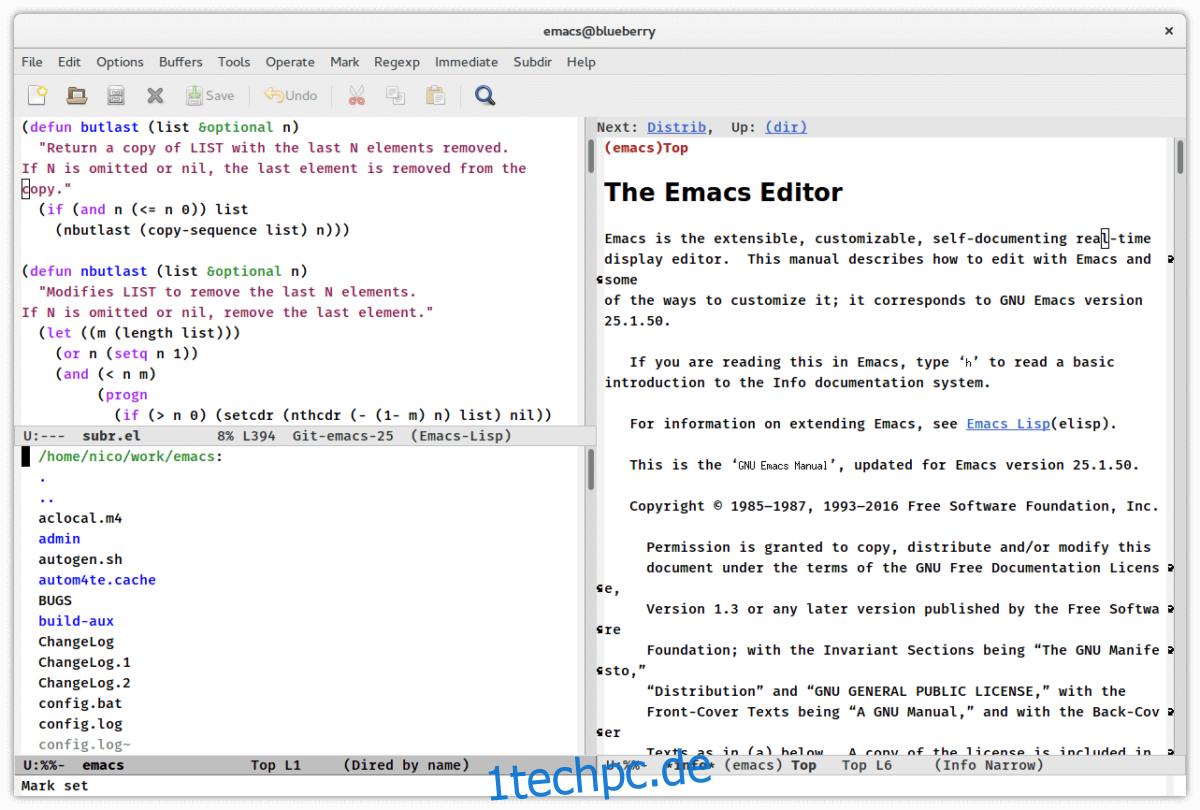The width and height of the screenshot is (1200, 810).
Task: Follow the Emacs Lisp manual link
Action: pos(1008,423)
